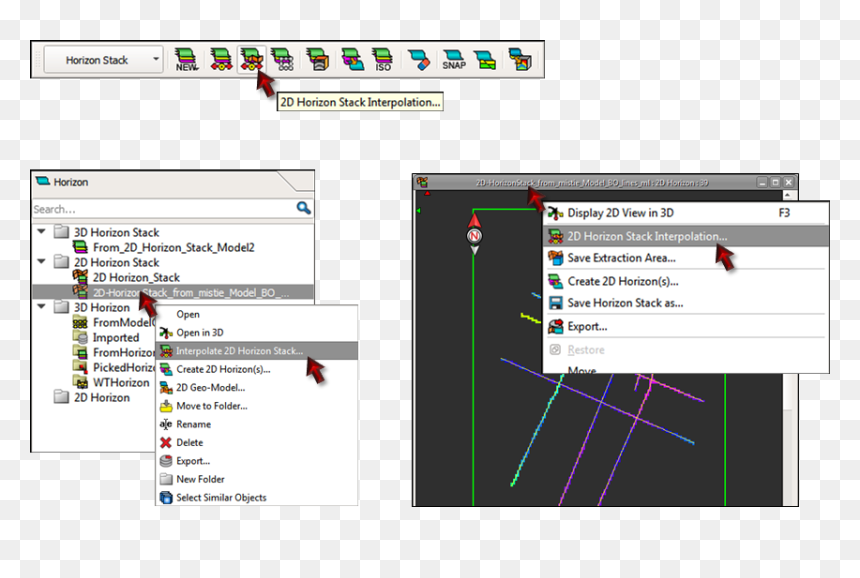
Task: Select From_2D_Horizon_Stack_Model2 in the tree
Action: 173,247
